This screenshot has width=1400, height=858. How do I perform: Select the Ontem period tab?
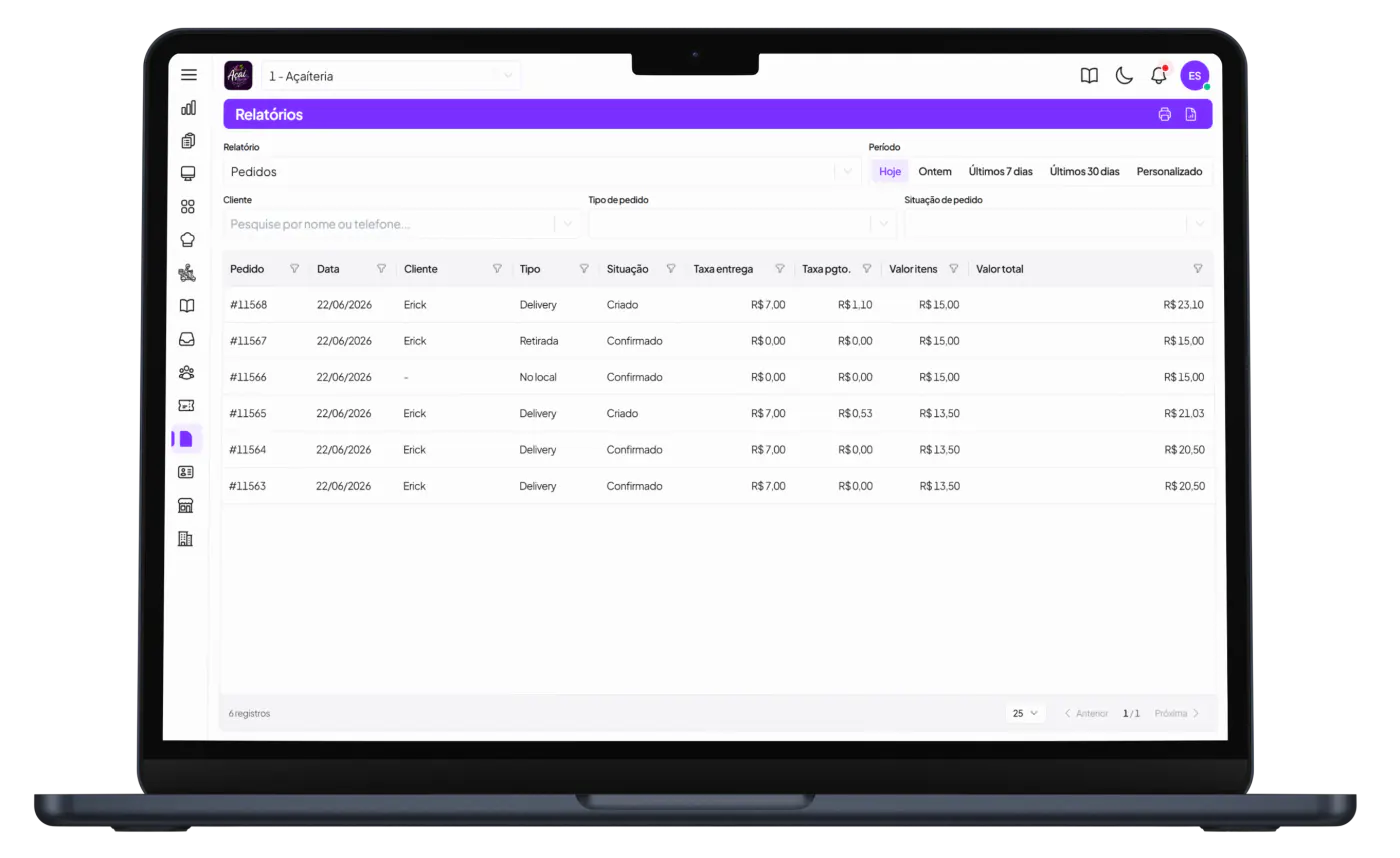pos(935,172)
